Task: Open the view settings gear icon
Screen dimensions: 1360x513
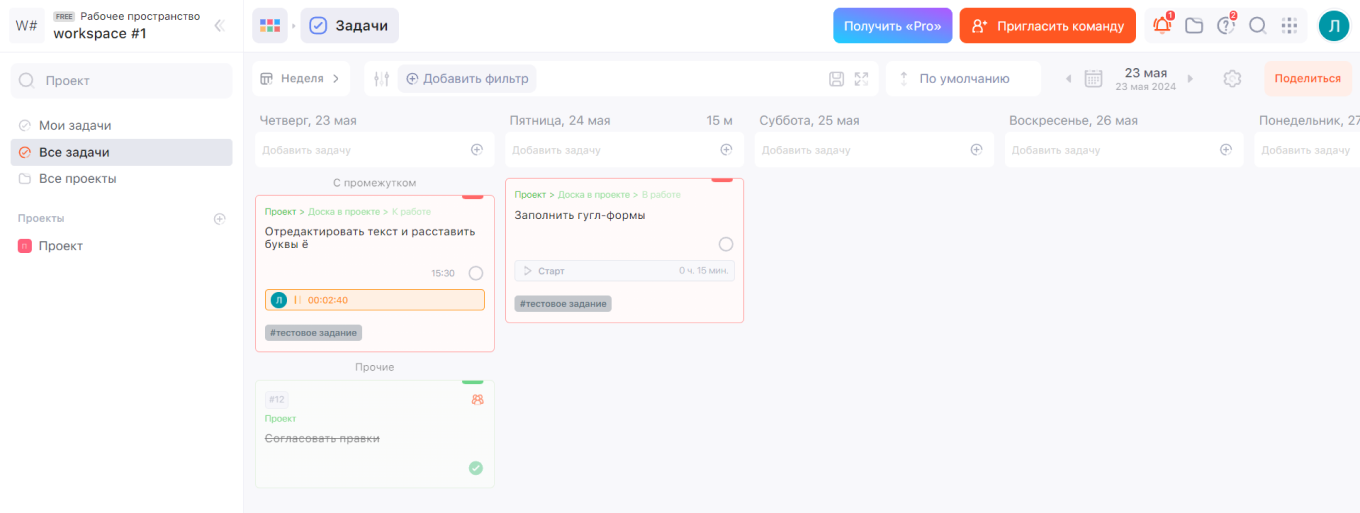Action: point(1232,79)
